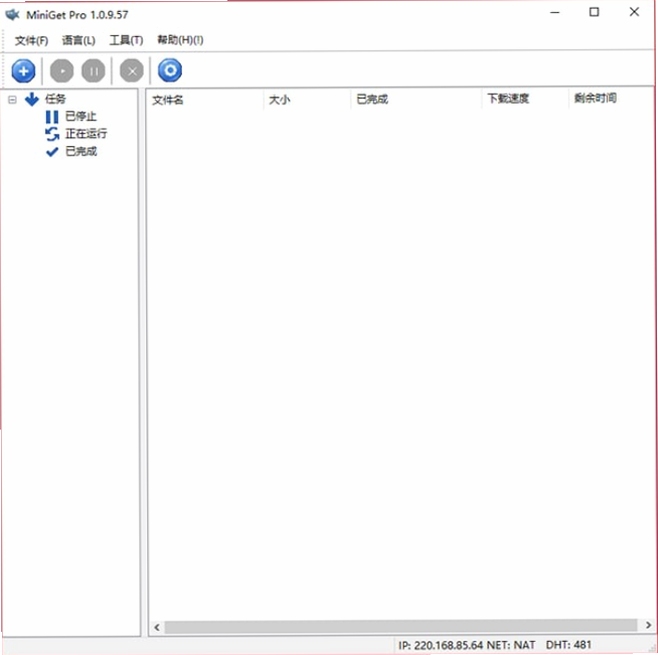Minimize the MiniGet Pro window
658x655 pixels.
click(x=555, y=13)
